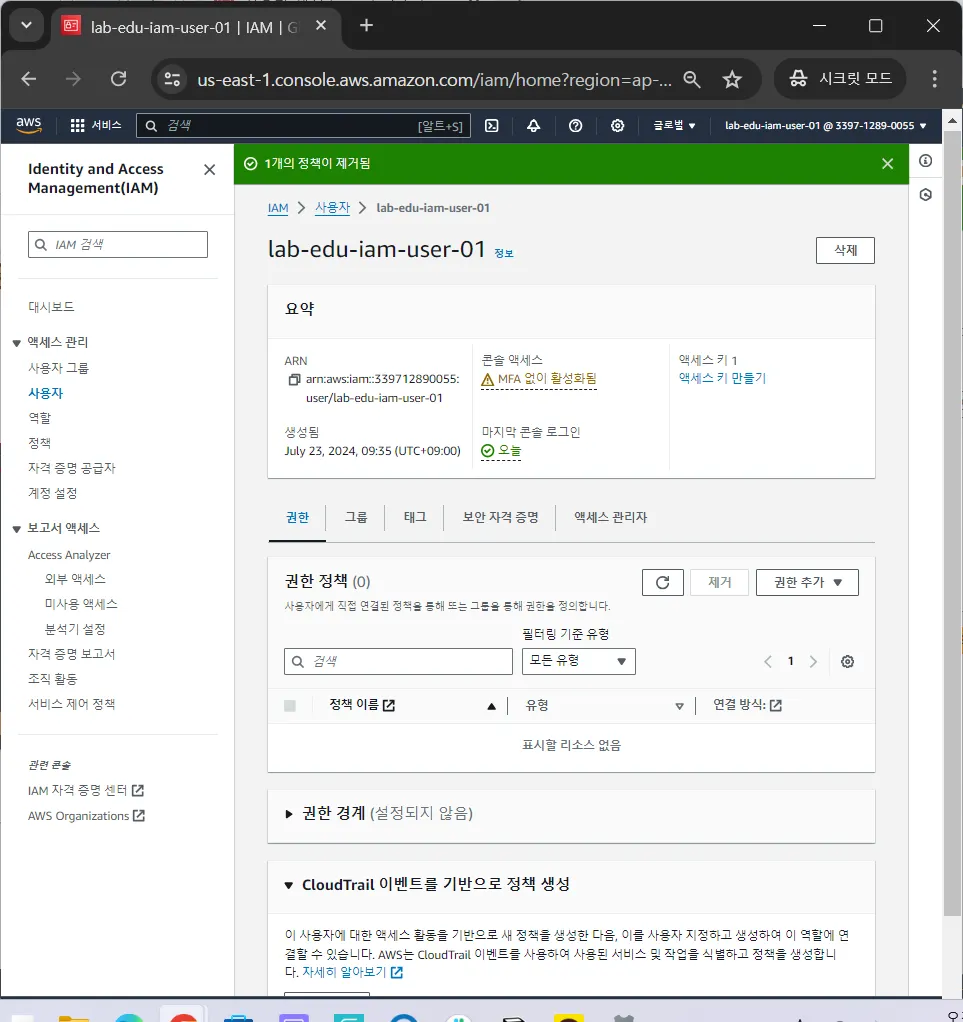Open the info panel icon on right edge
Viewport: 963px width, 1022px height.
[925, 161]
